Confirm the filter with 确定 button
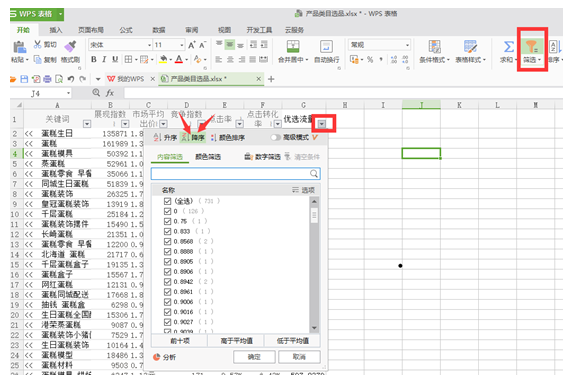 (254, 357)
